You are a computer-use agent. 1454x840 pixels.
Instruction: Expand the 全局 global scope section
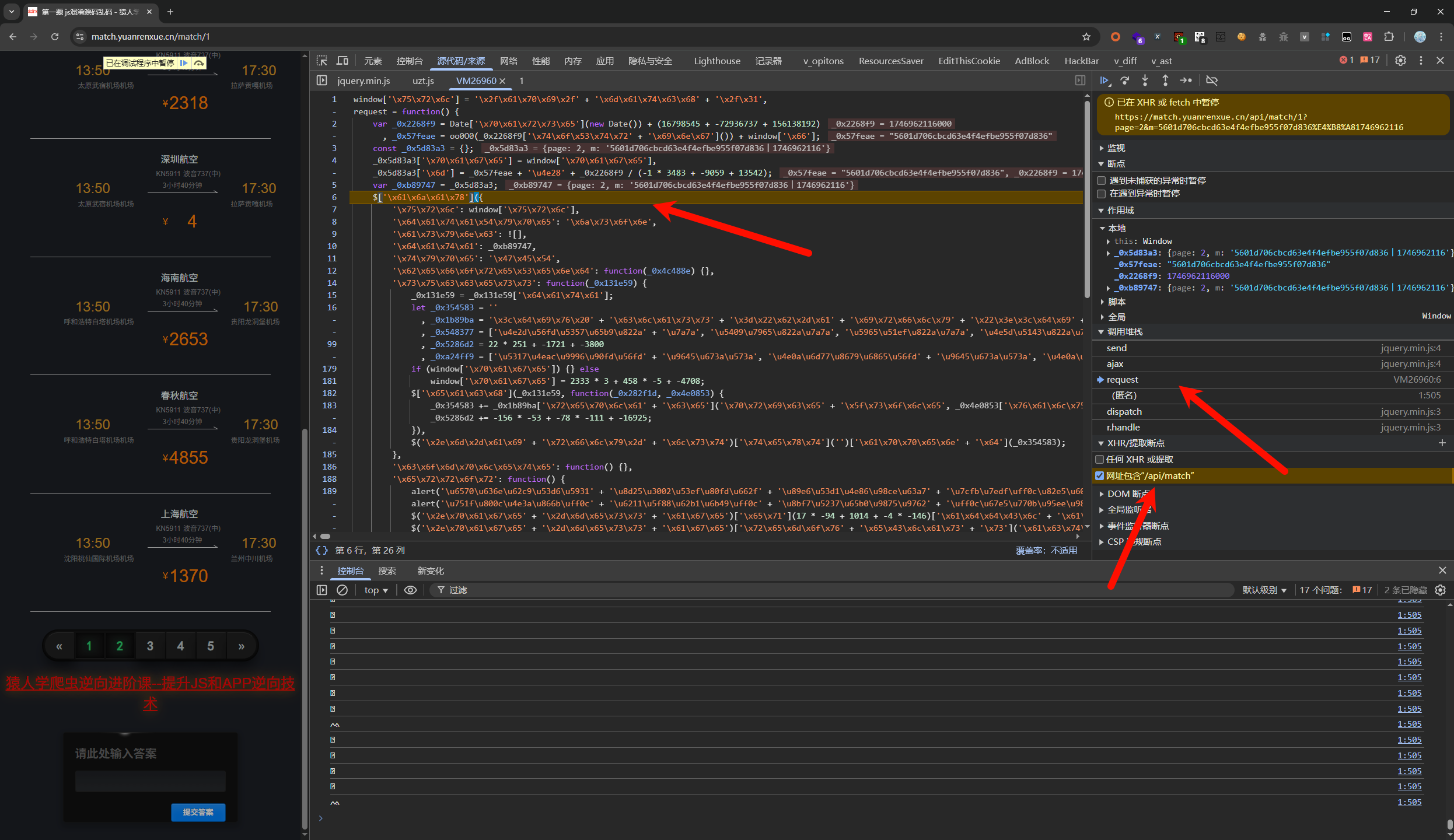tap(1116, 317)
